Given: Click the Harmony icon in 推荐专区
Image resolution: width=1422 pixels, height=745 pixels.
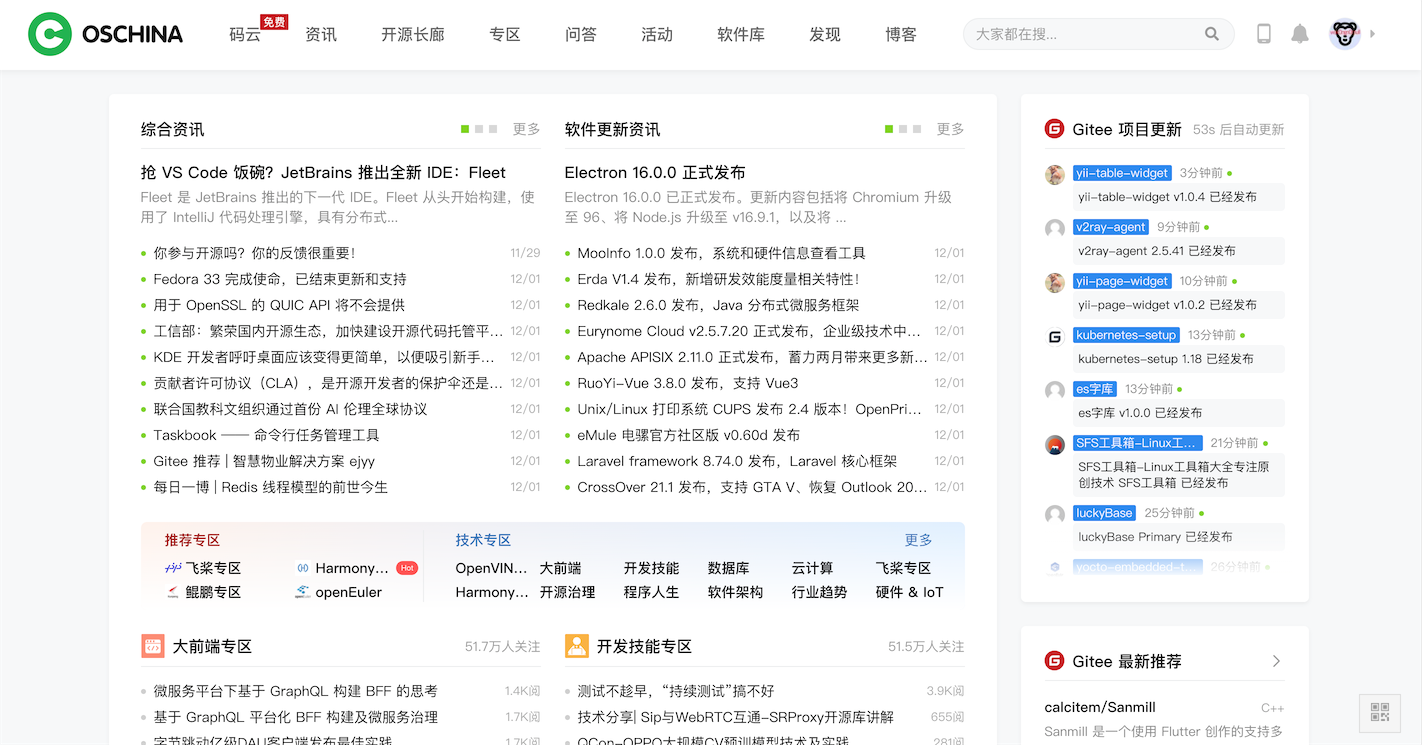Looking at the screenshot, I should point(303,568).
